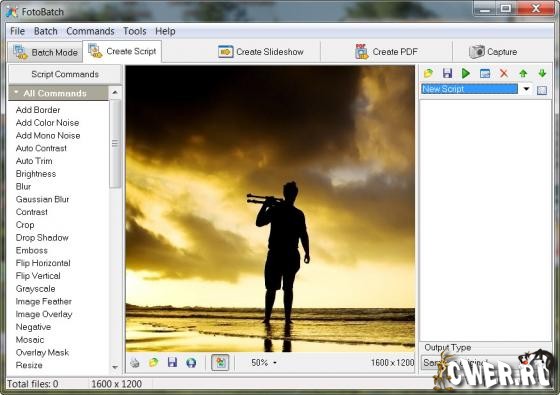The width and height of the screenshot is (560, 395).
Task: Toggle the fit-to-window preview button
Action: pos(220,362)
